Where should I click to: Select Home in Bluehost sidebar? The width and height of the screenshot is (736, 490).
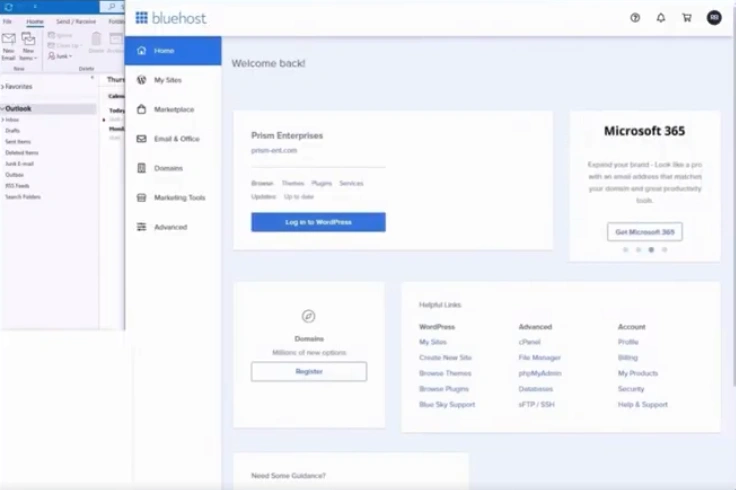pos(173,51)
